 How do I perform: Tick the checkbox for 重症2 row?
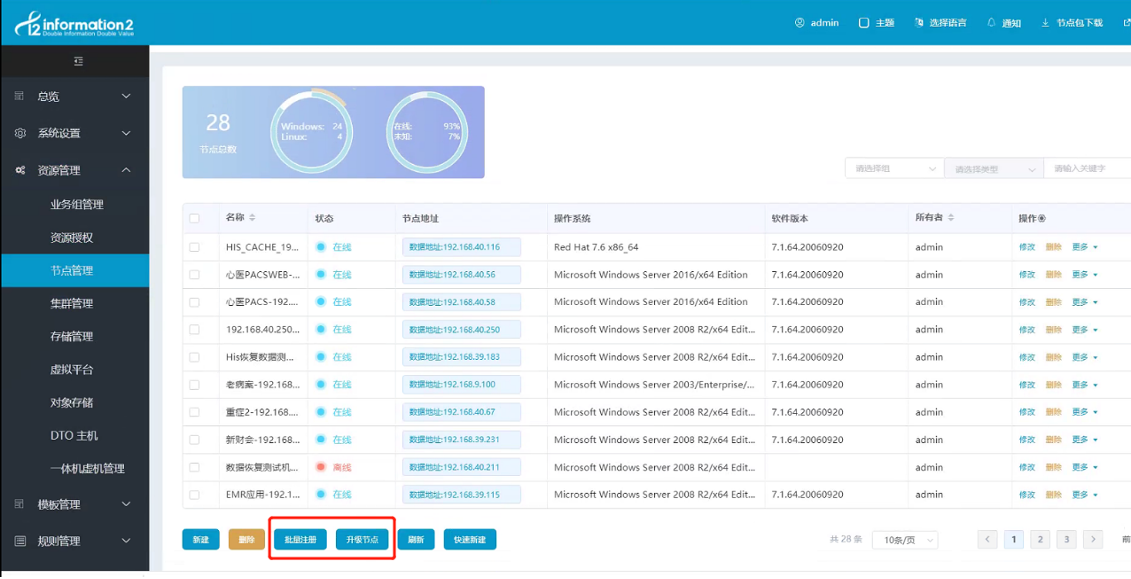(x=194, y=412)
